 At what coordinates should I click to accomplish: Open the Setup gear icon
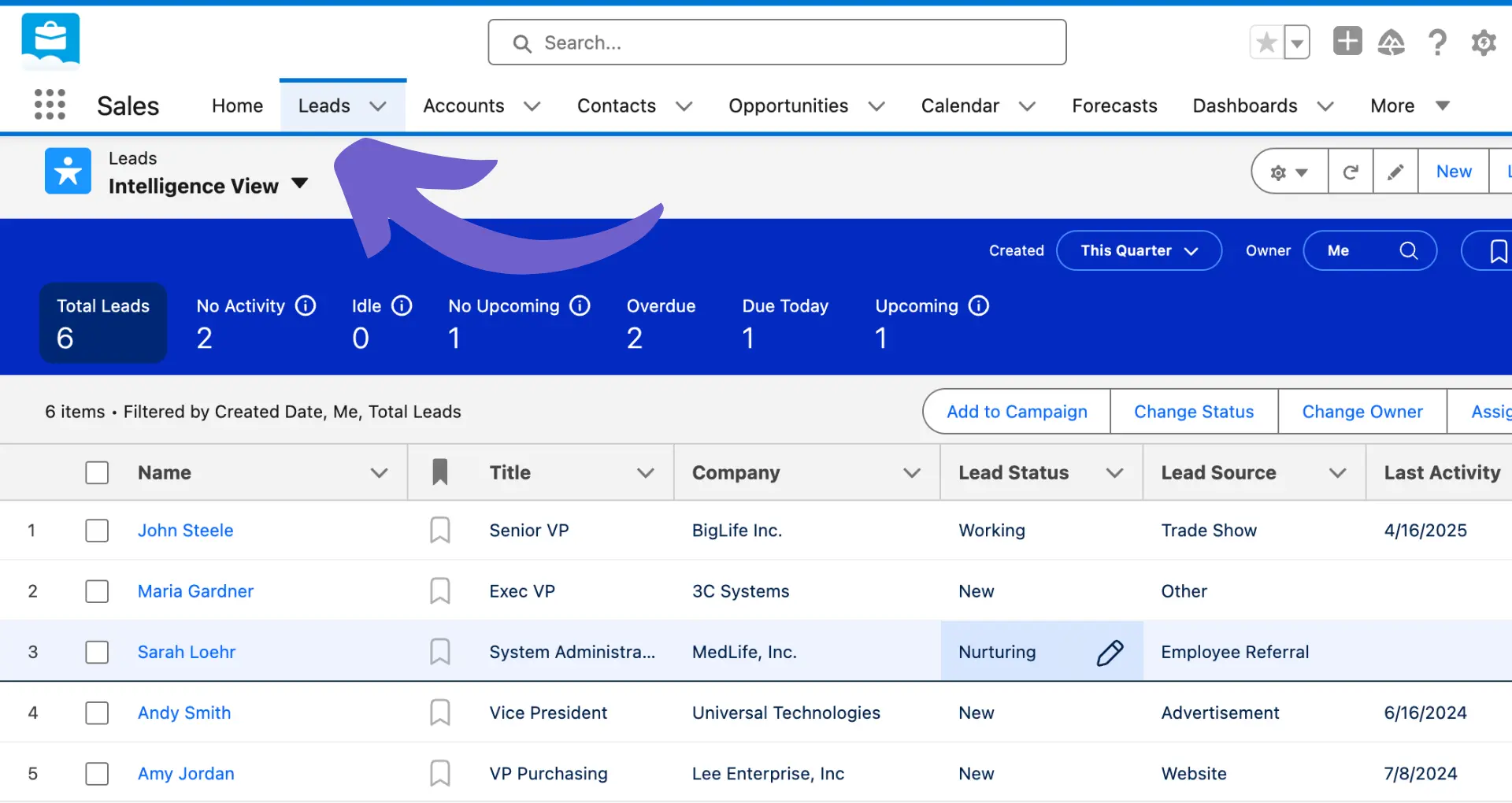(1483, 43)
